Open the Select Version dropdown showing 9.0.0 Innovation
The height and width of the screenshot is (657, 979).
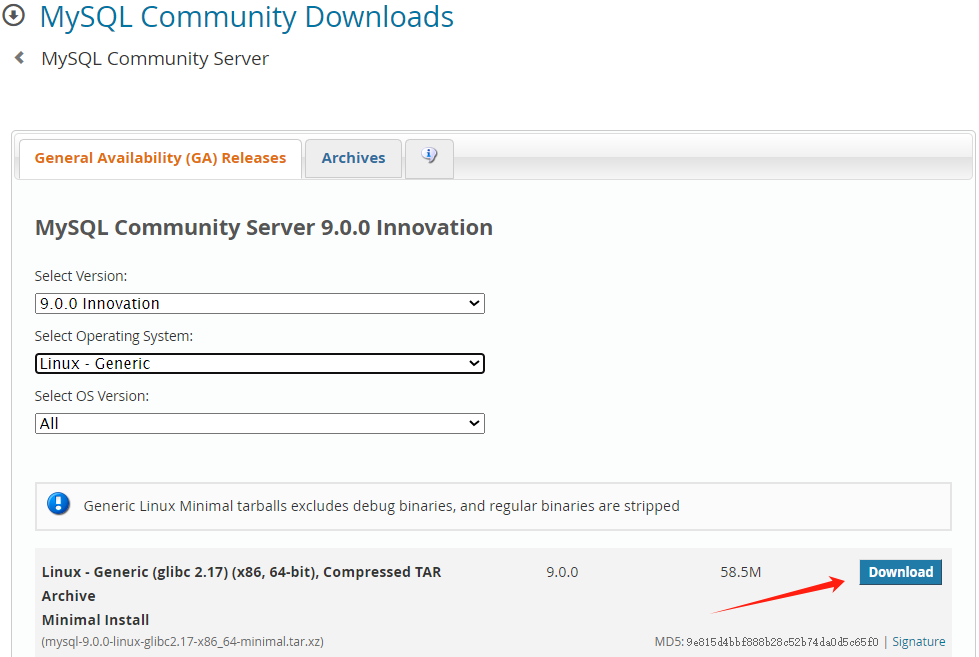pos(260,304)
